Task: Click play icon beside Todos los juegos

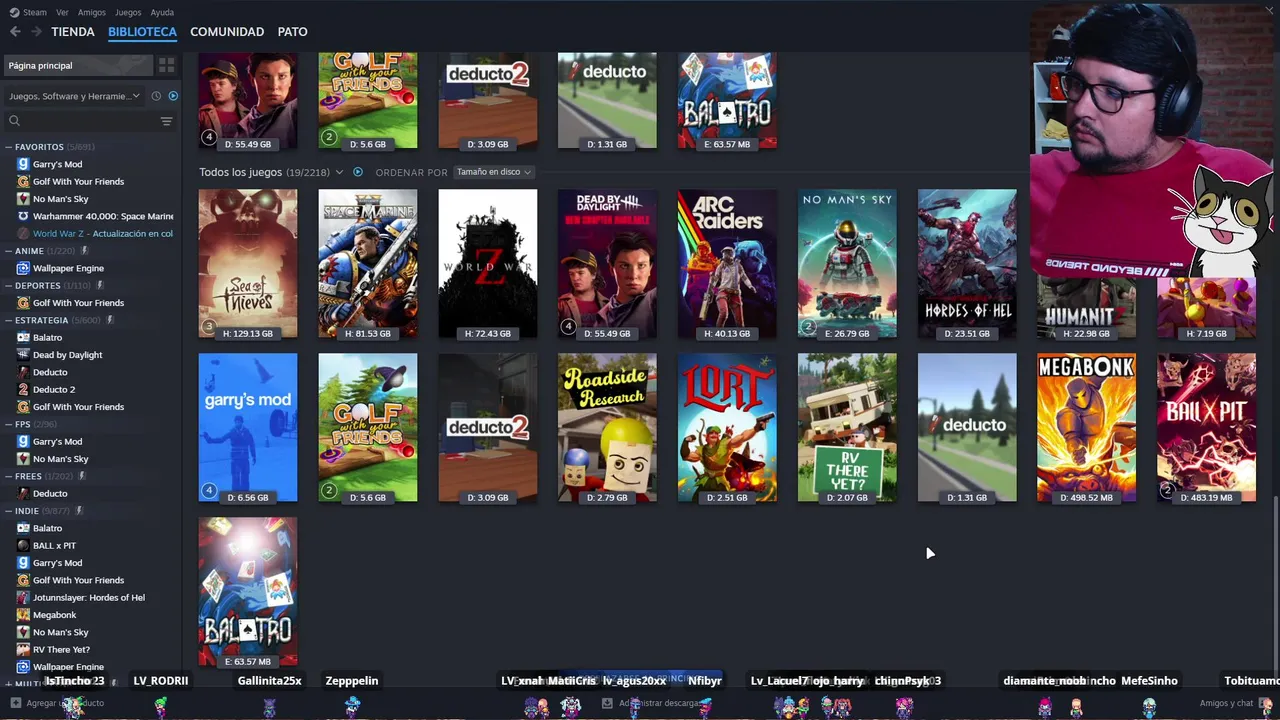Action: coord(358,172)
